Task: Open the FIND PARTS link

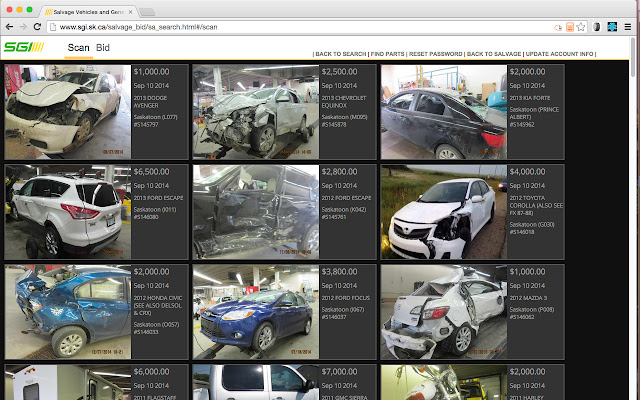Action: pos(388,54)
